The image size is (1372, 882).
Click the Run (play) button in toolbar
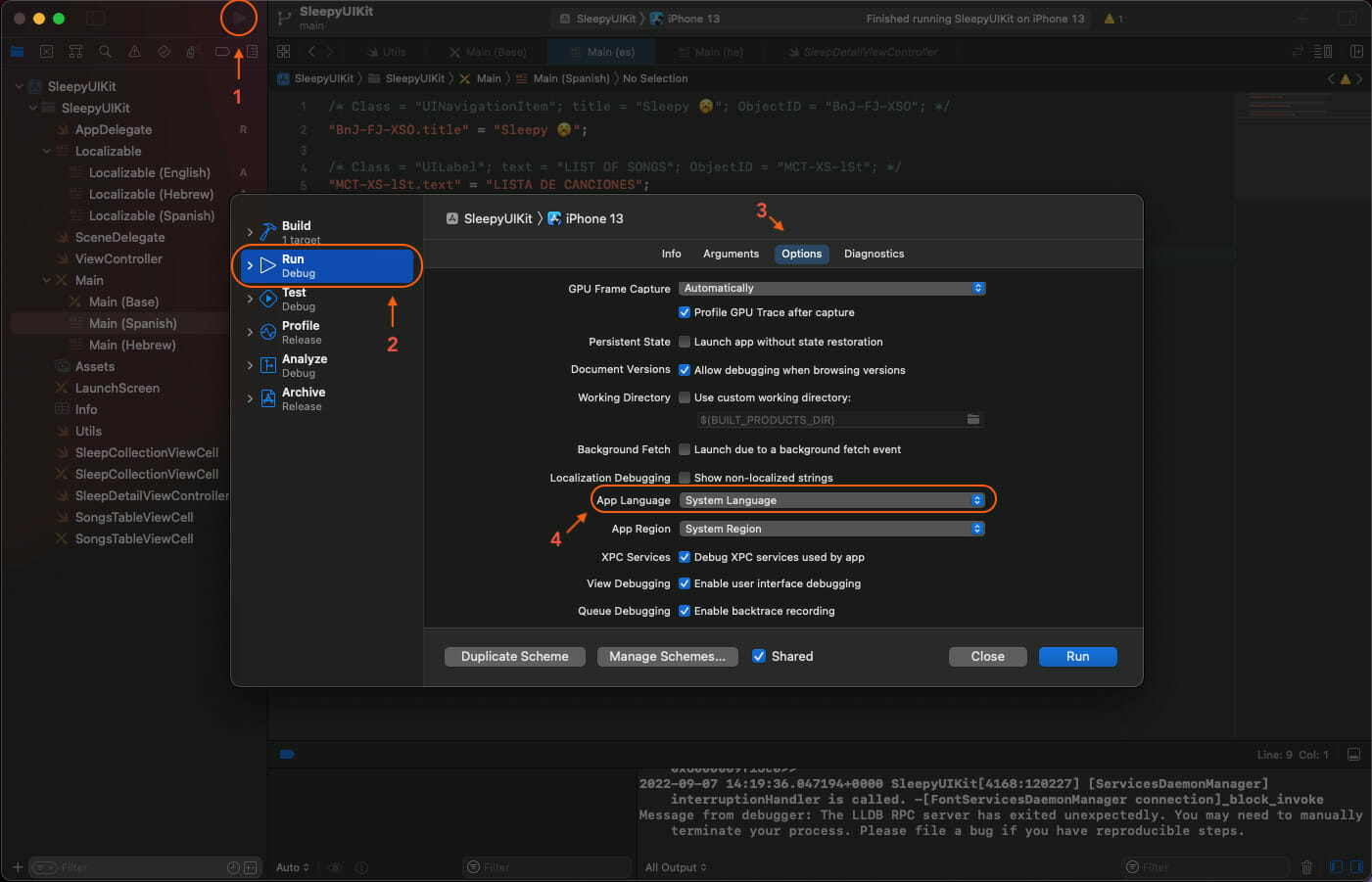(x=239, y=18)
